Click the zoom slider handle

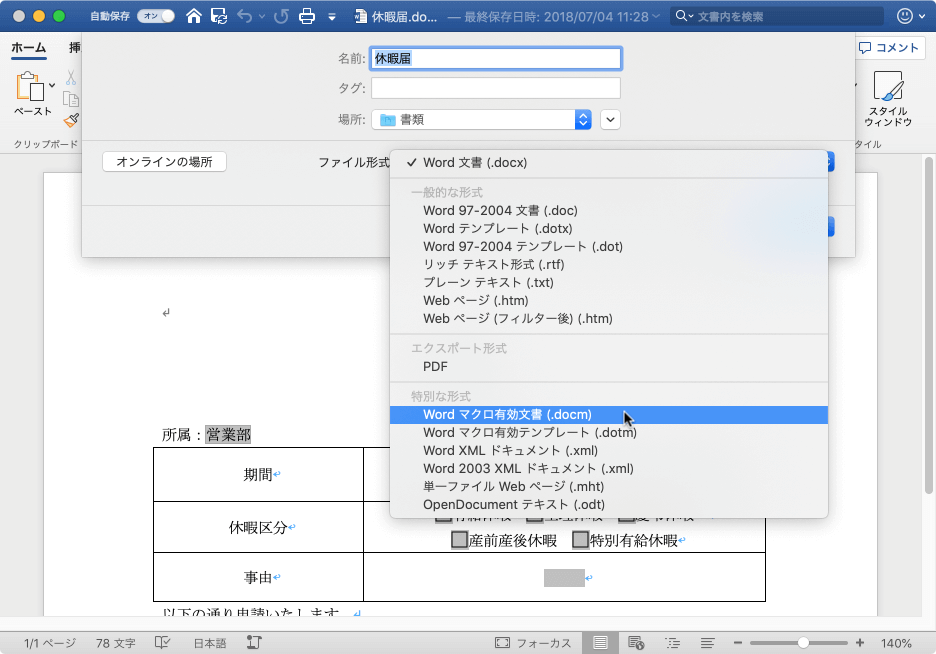click(803, 643)
